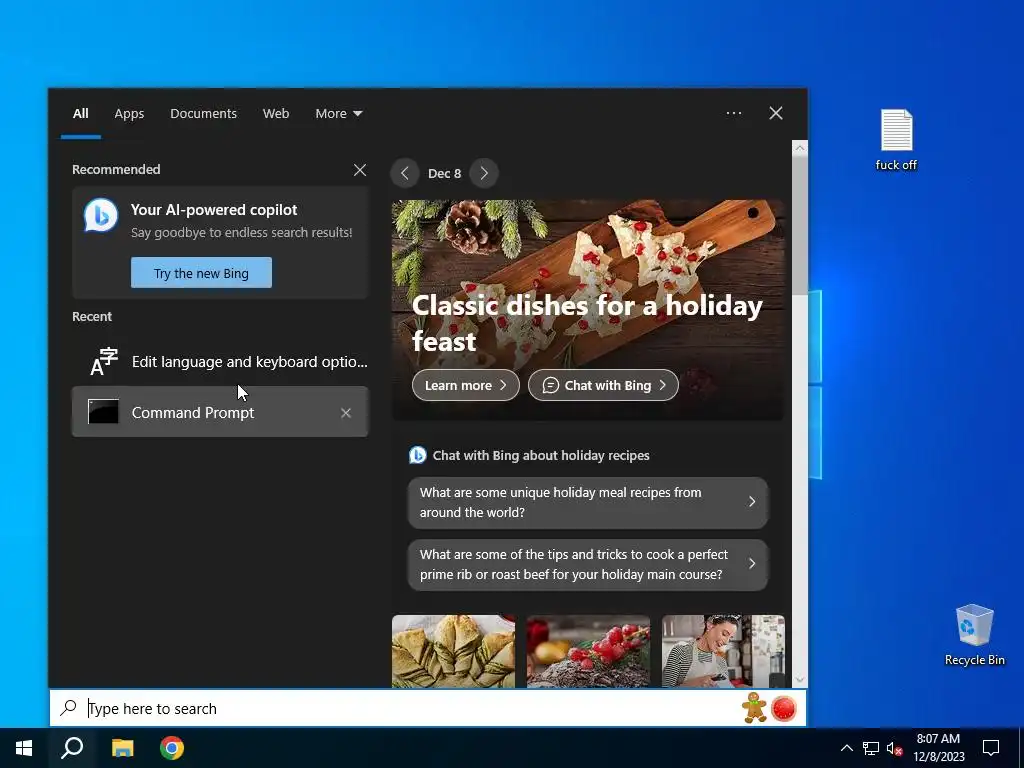Open Command Prompt icon in Recent

click(103, 412)
